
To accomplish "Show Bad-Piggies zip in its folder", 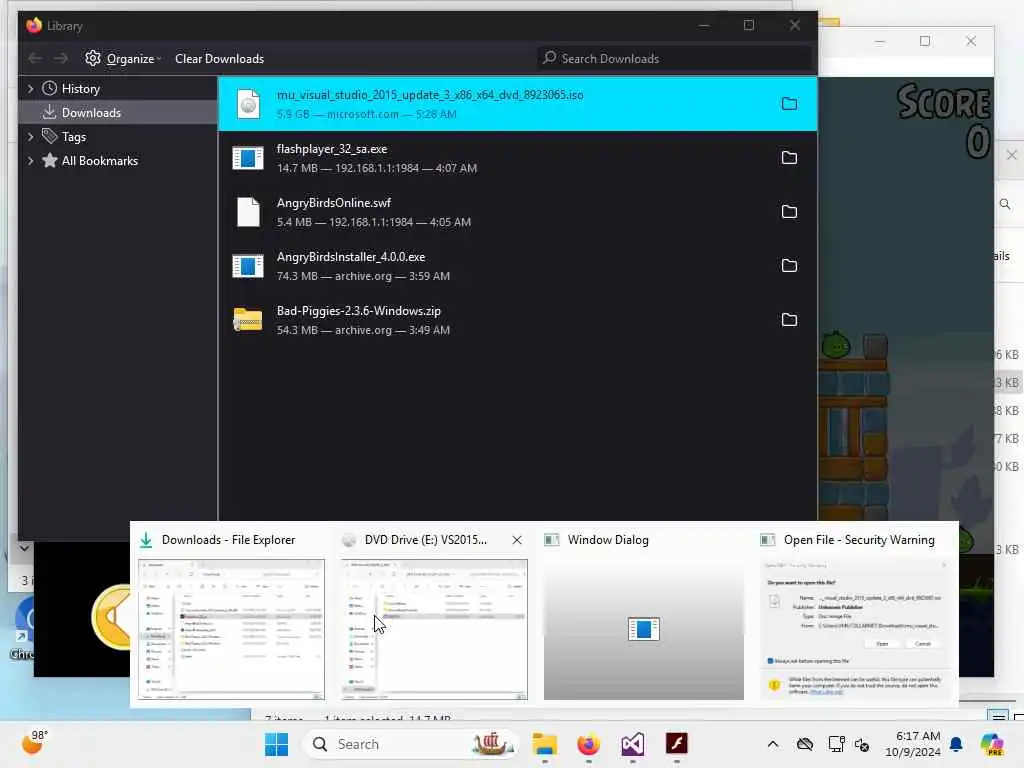I will 789,320.
